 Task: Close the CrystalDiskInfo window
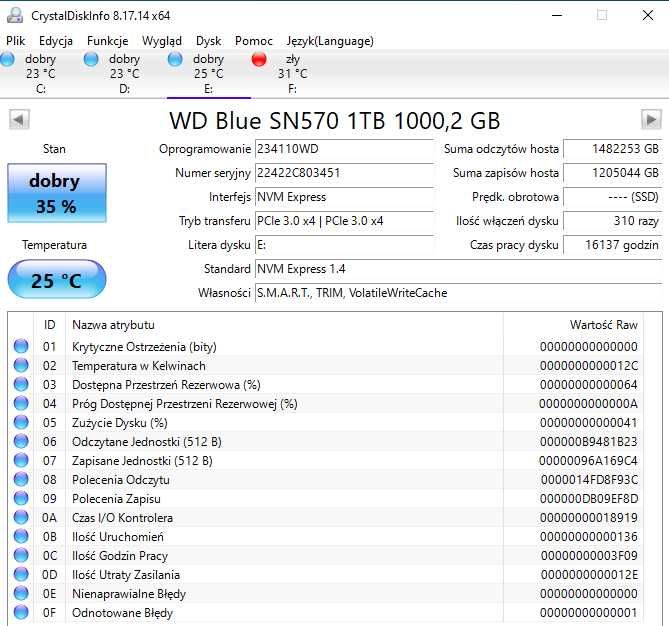click(648, 15)
